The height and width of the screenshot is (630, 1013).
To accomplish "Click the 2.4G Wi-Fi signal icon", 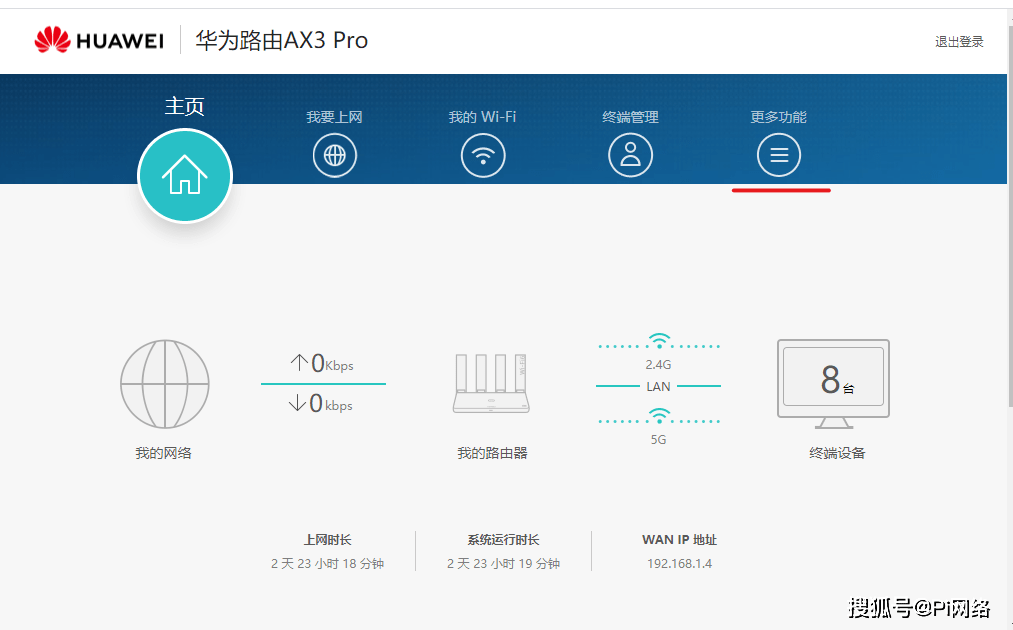I will 659,341.
